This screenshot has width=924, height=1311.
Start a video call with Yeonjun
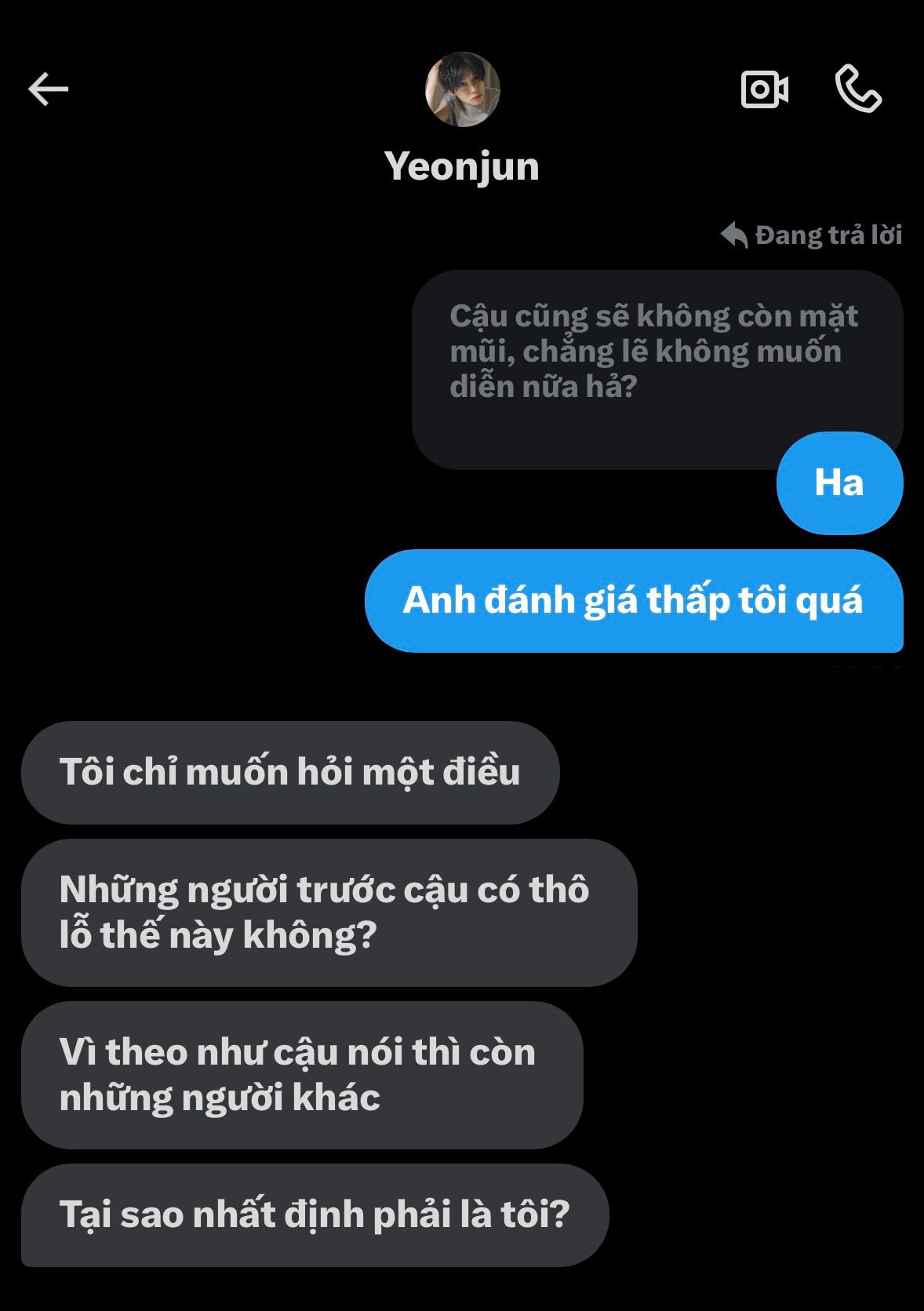(x=765, y=89)
